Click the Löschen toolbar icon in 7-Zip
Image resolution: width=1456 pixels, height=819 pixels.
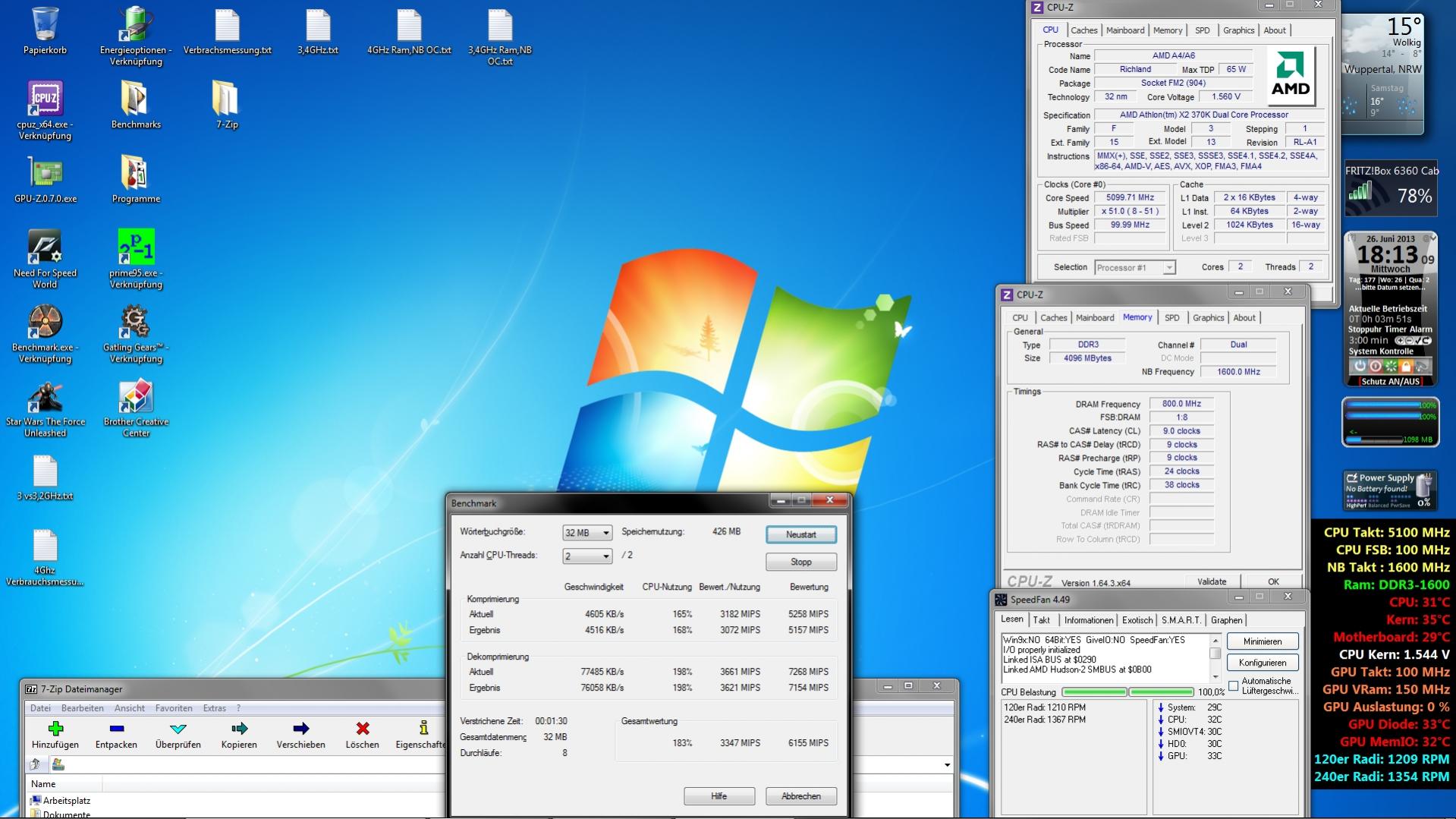(362, 729)
